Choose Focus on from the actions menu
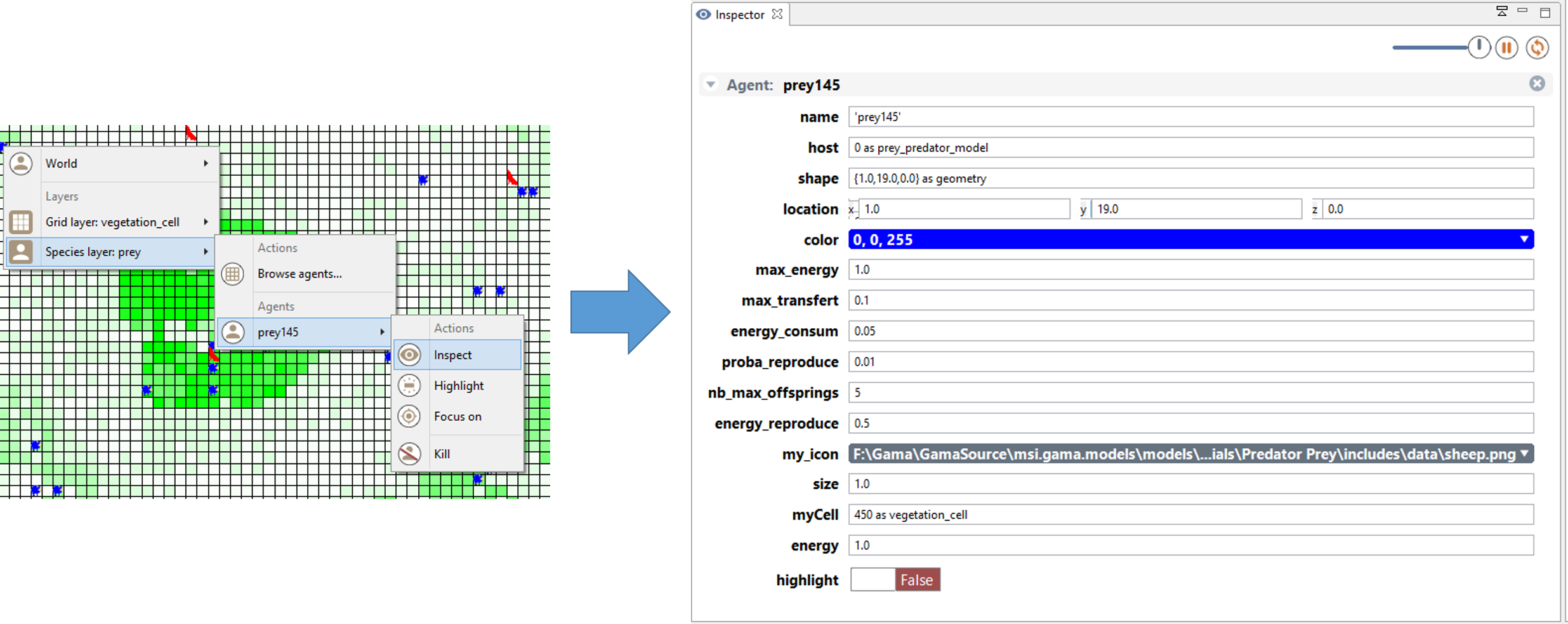Viewport: 1568px width, 624px height. [x=458, y=416]
